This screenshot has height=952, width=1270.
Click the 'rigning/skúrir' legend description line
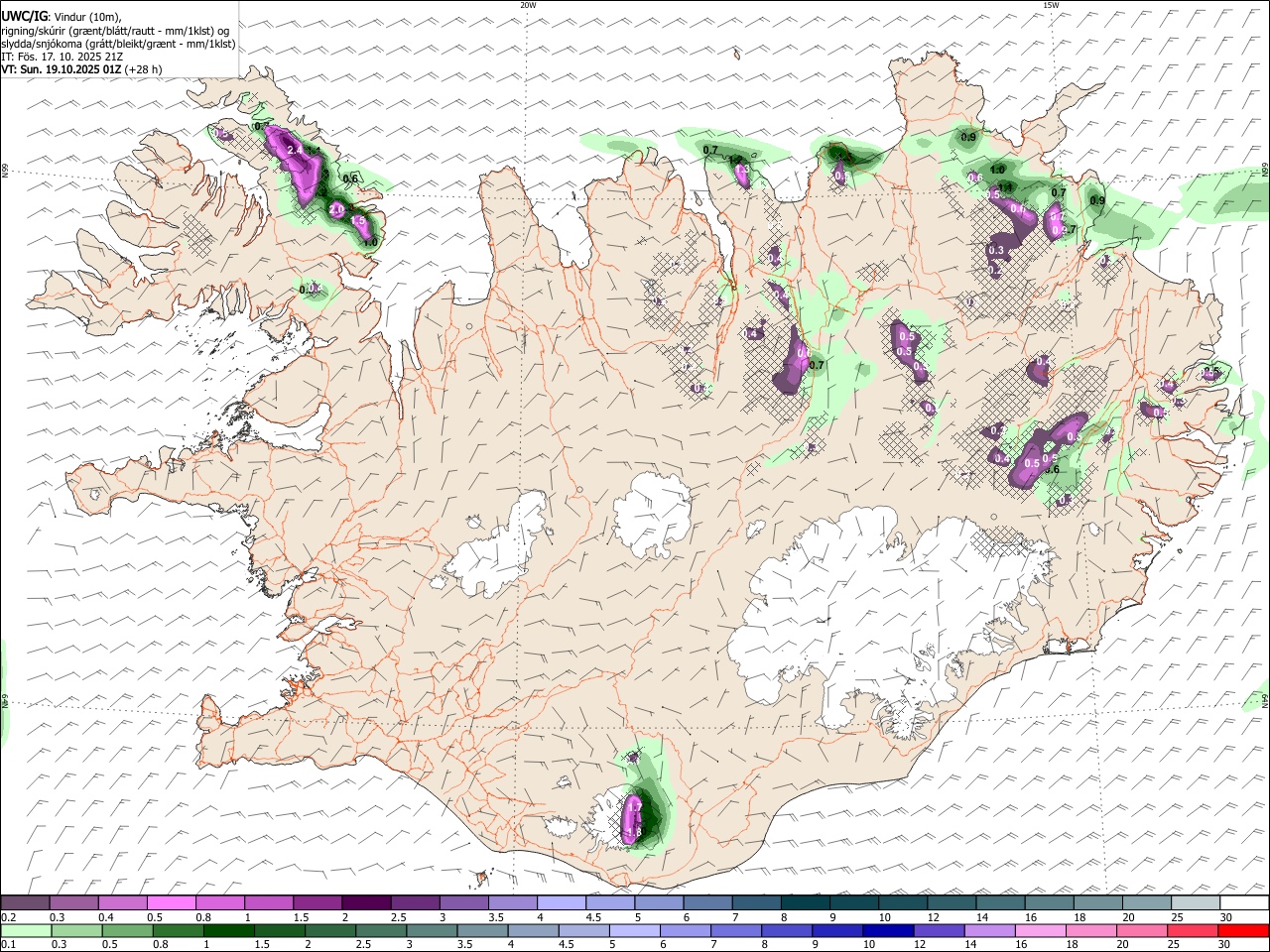(115, 31)
